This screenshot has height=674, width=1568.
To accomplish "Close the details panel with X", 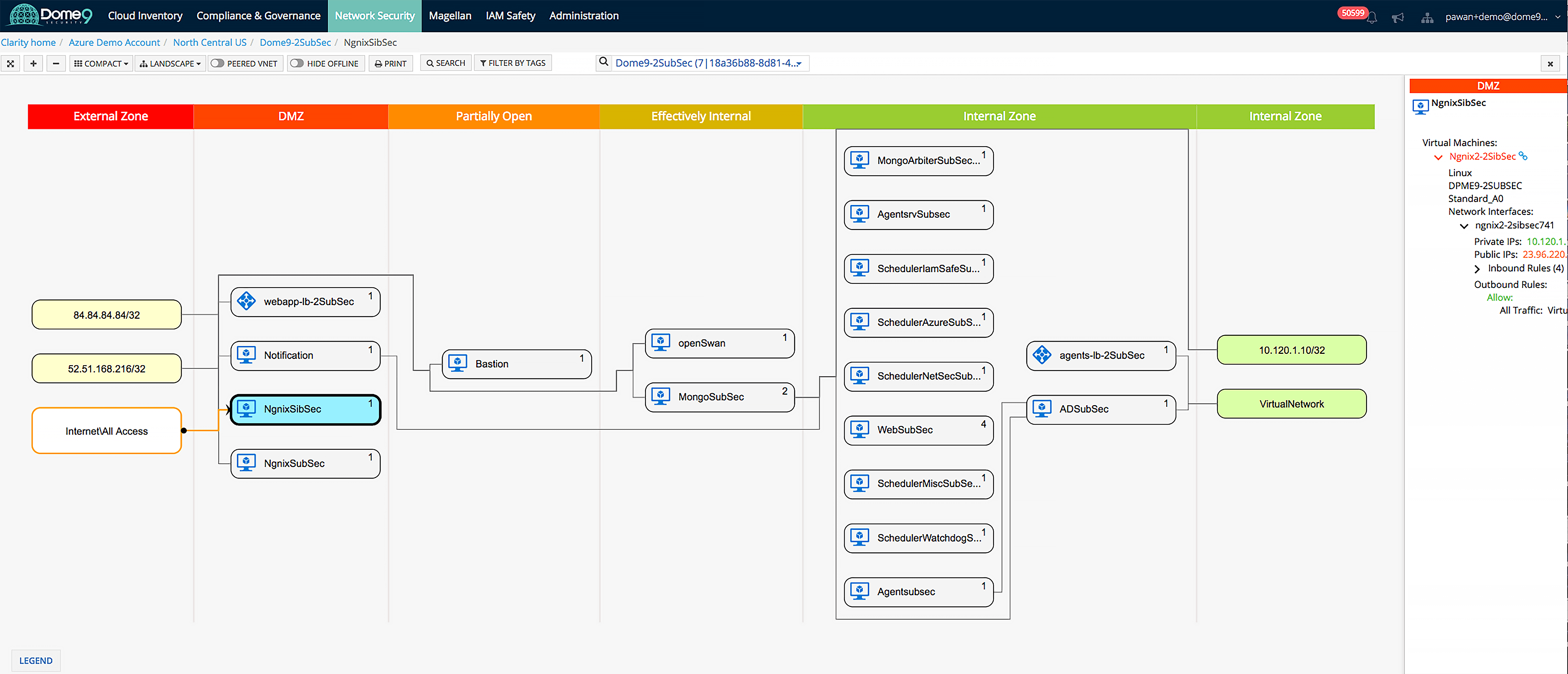I will (x=1550, y=63).
